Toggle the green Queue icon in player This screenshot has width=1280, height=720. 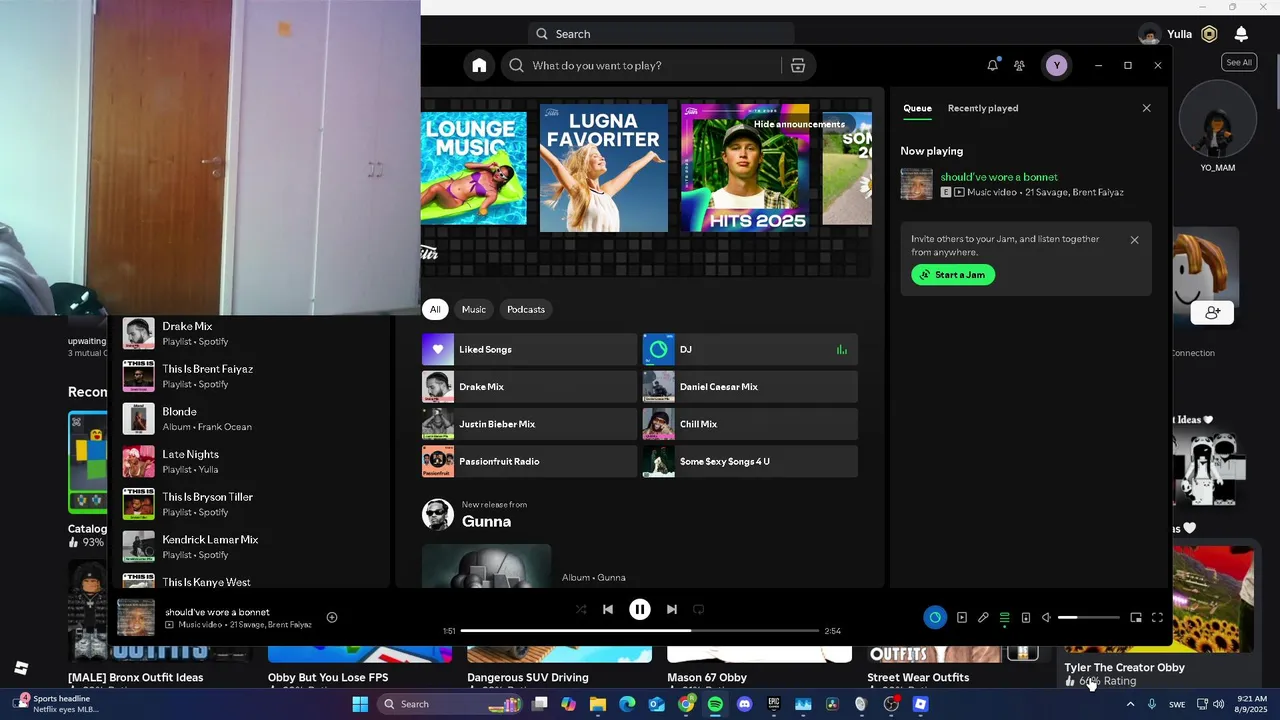[1005, 617]
